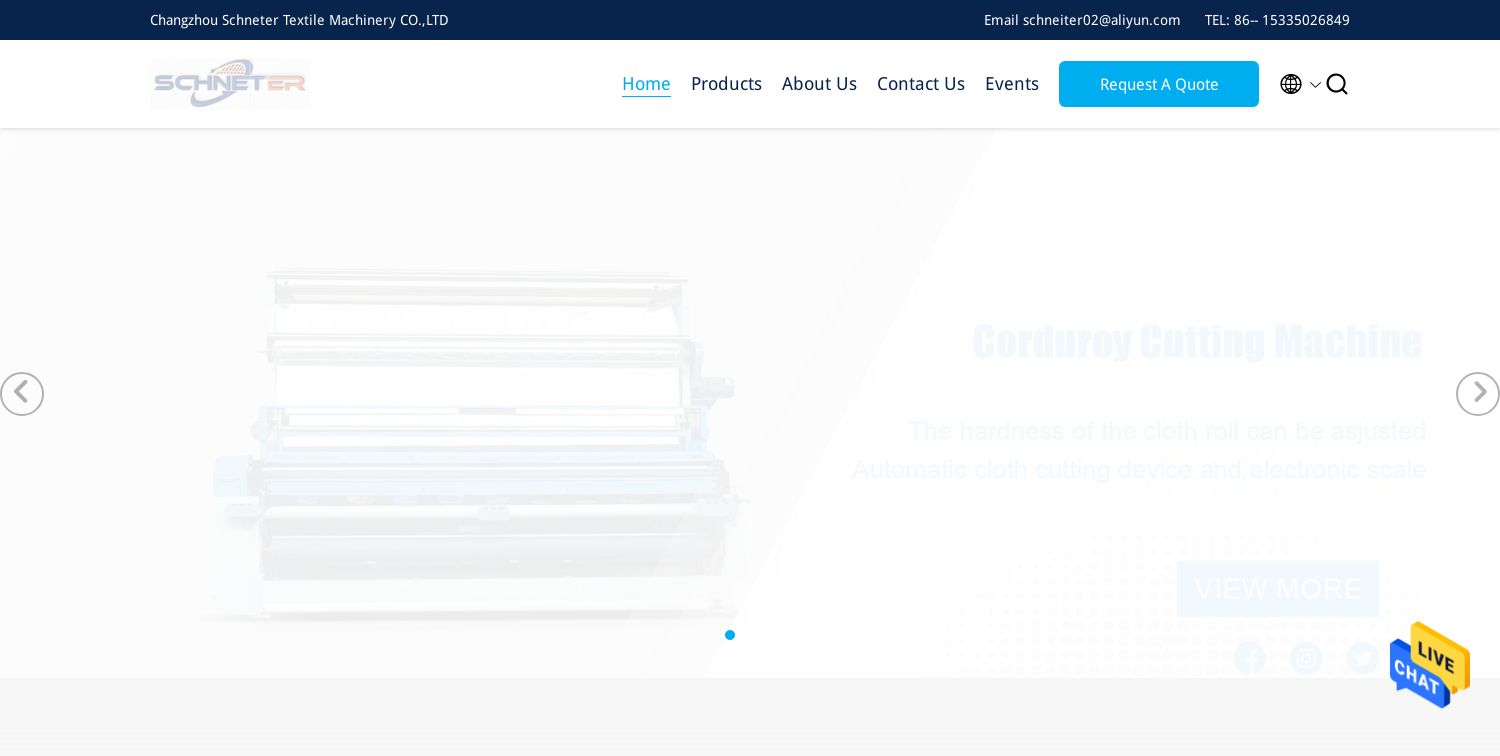Open the search magnifier icon
The height and width of the screenshot is (756, 1500).
[1337, 84]
